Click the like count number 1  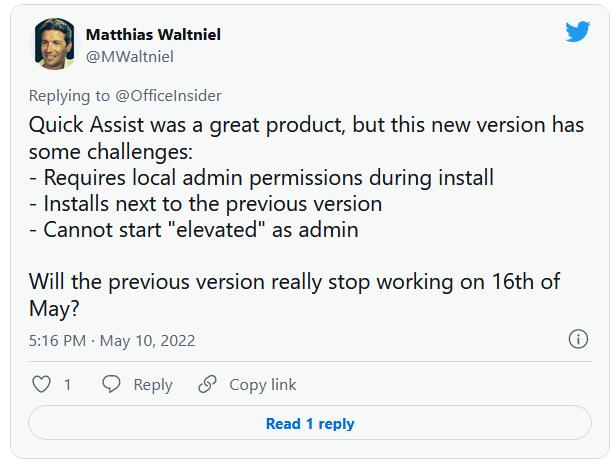click(67, 384)
